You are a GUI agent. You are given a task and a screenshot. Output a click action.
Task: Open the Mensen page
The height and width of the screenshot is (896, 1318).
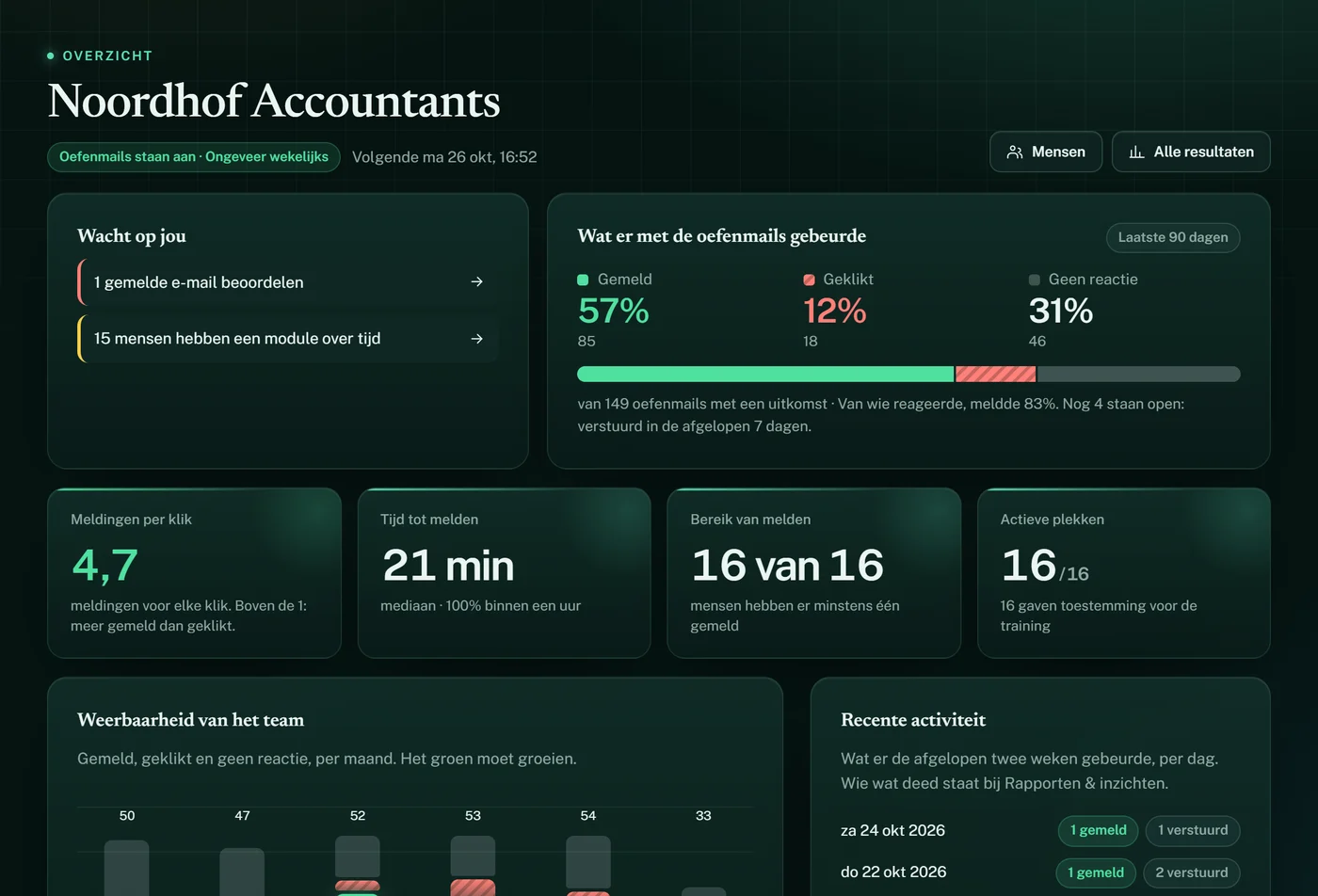1046,152
